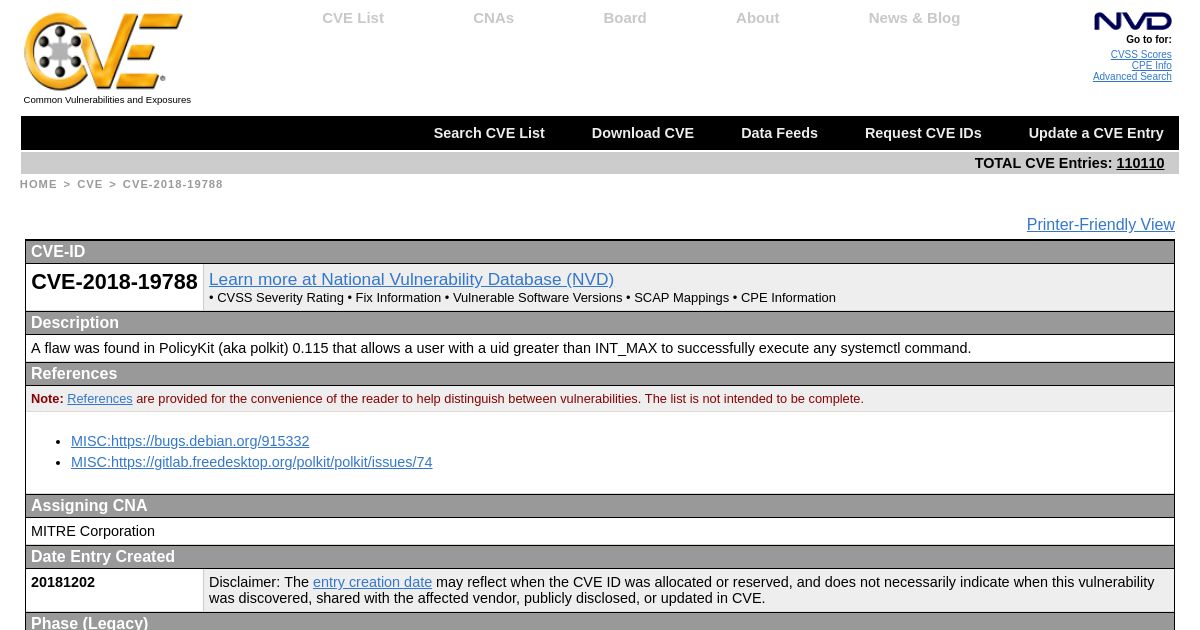Open the Board menu
The width and height of the screenshot is (1200, 630).
point(625,18)
